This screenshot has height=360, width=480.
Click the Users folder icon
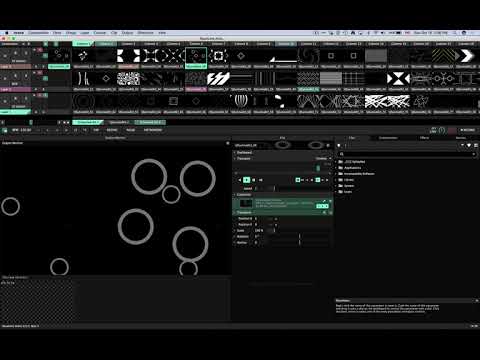click(x=341, y=192)
